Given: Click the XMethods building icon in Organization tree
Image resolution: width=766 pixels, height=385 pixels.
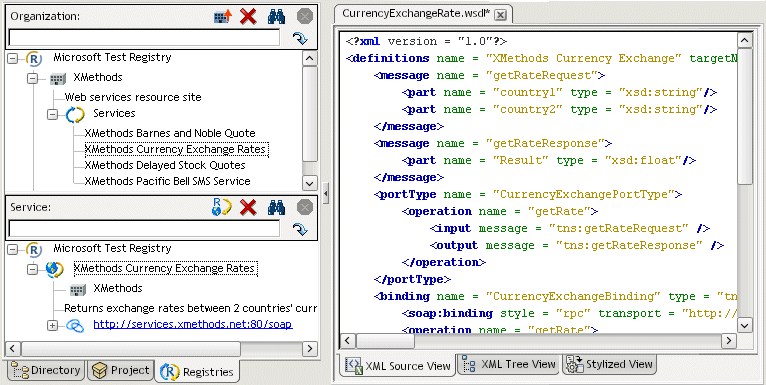Looking at the screenshot, I should [58, 78].
